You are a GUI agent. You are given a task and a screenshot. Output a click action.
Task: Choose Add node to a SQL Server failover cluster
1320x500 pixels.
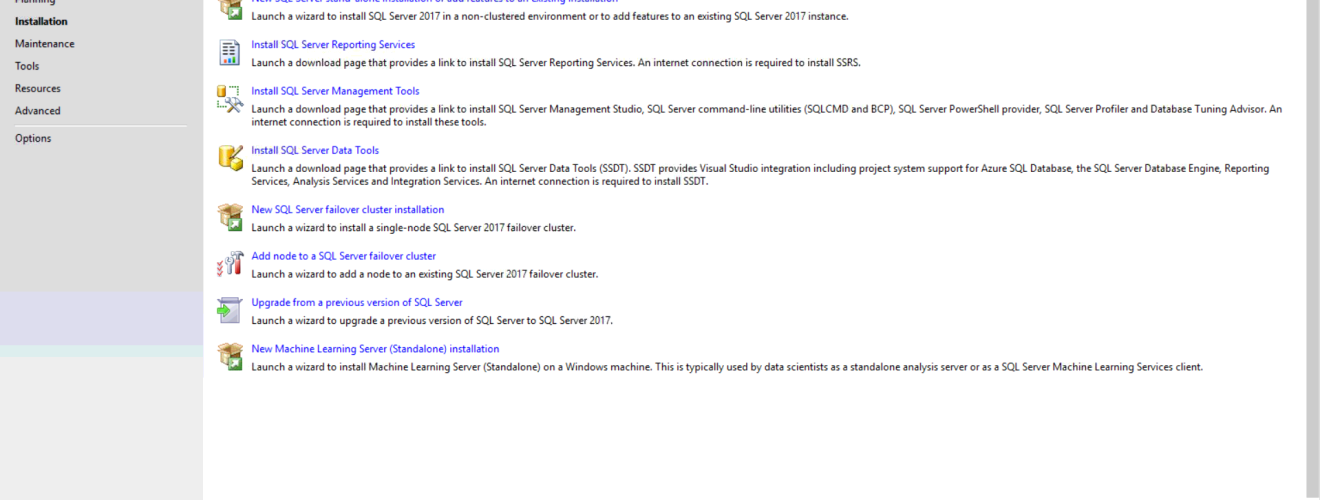(x=343, y=256)
